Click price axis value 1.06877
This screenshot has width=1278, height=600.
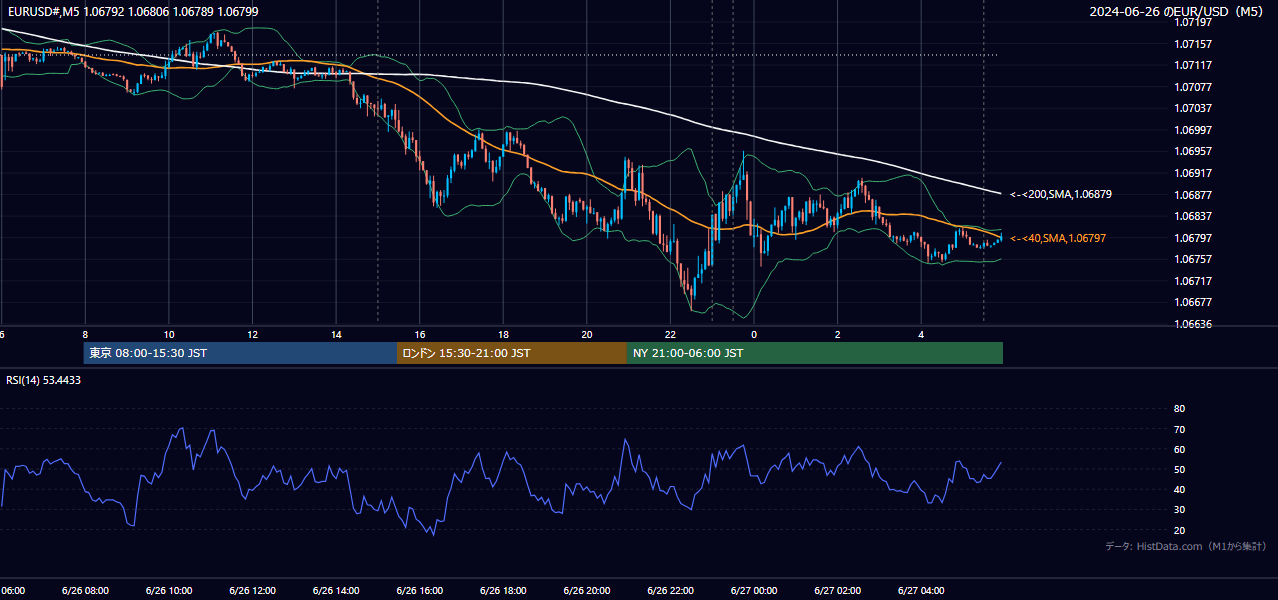click(1192, 195)
